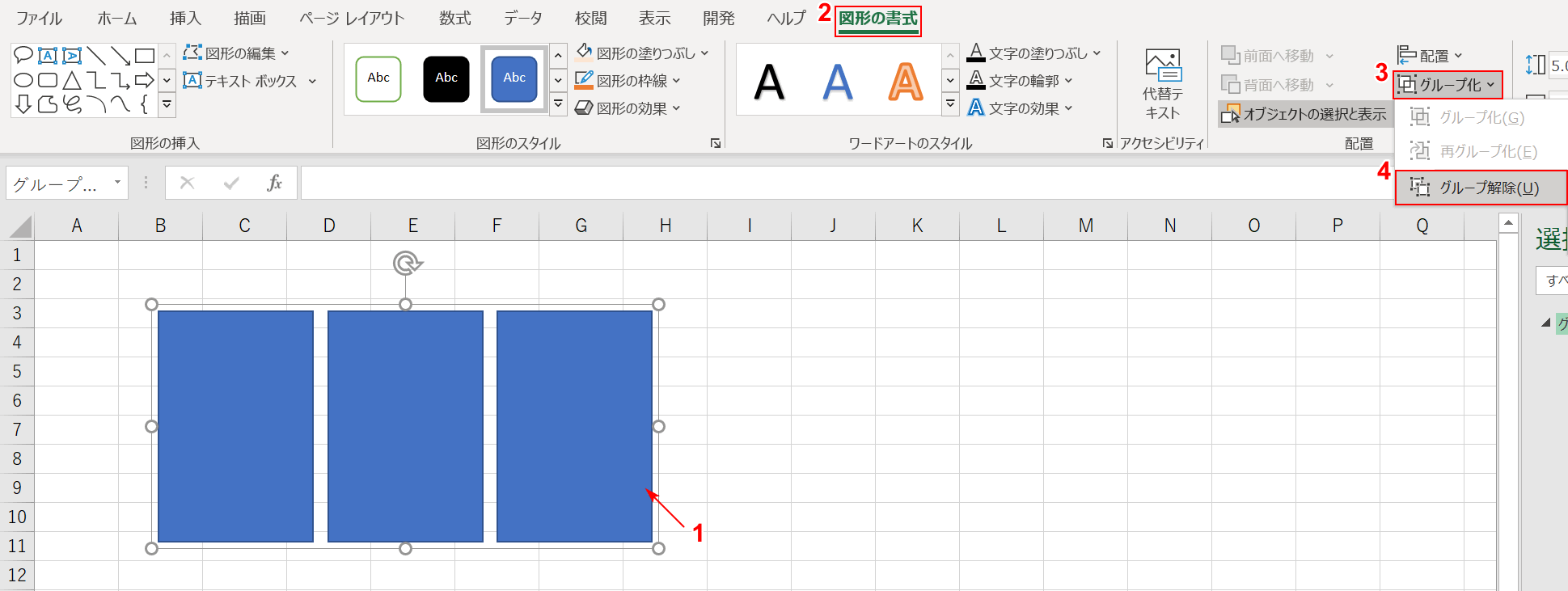Open the ファイル tab
1568x591 pixels.
[x=39, y=18]
